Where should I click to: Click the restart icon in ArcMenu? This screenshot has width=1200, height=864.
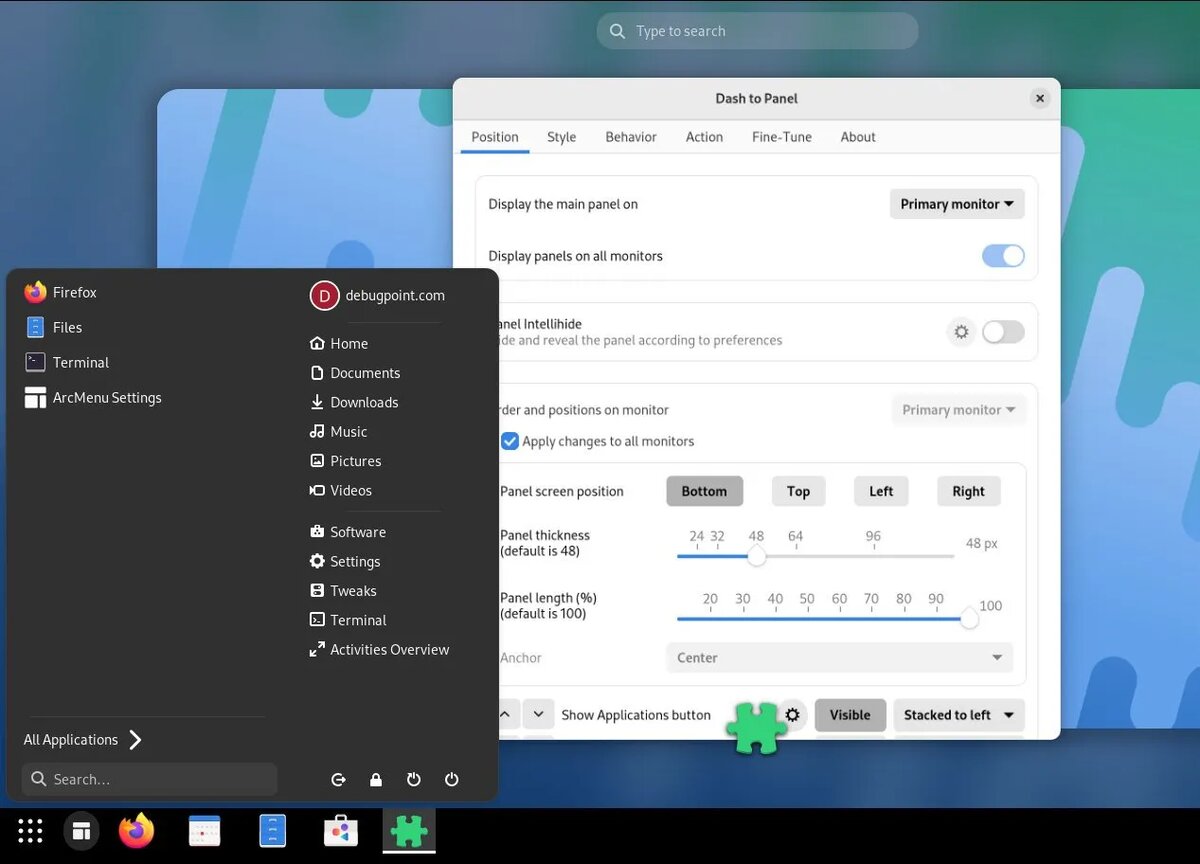413,779
